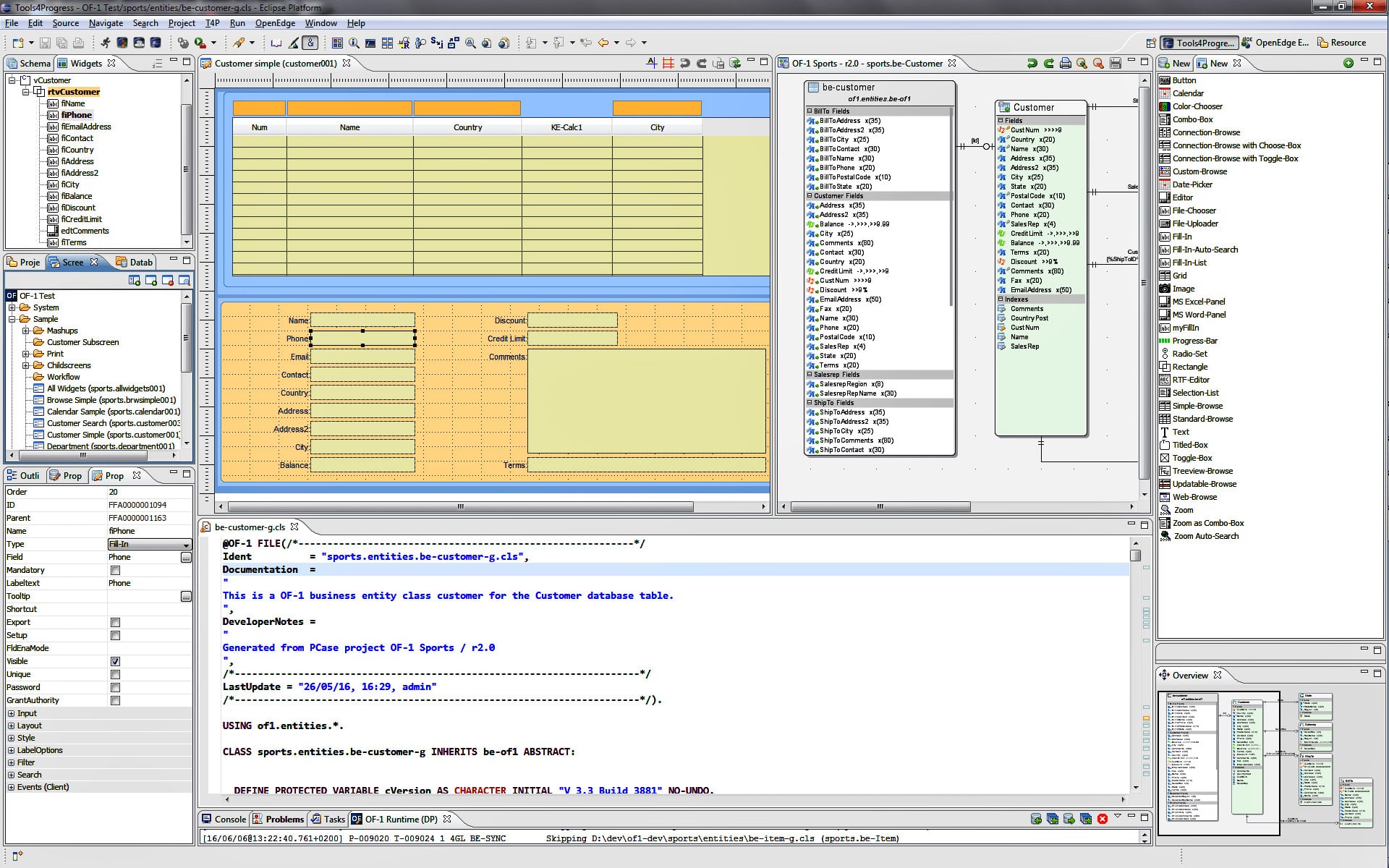The image size is (1389, 868).
Task: Open the OpenEdge menu
Action: [x=274, y=22]
